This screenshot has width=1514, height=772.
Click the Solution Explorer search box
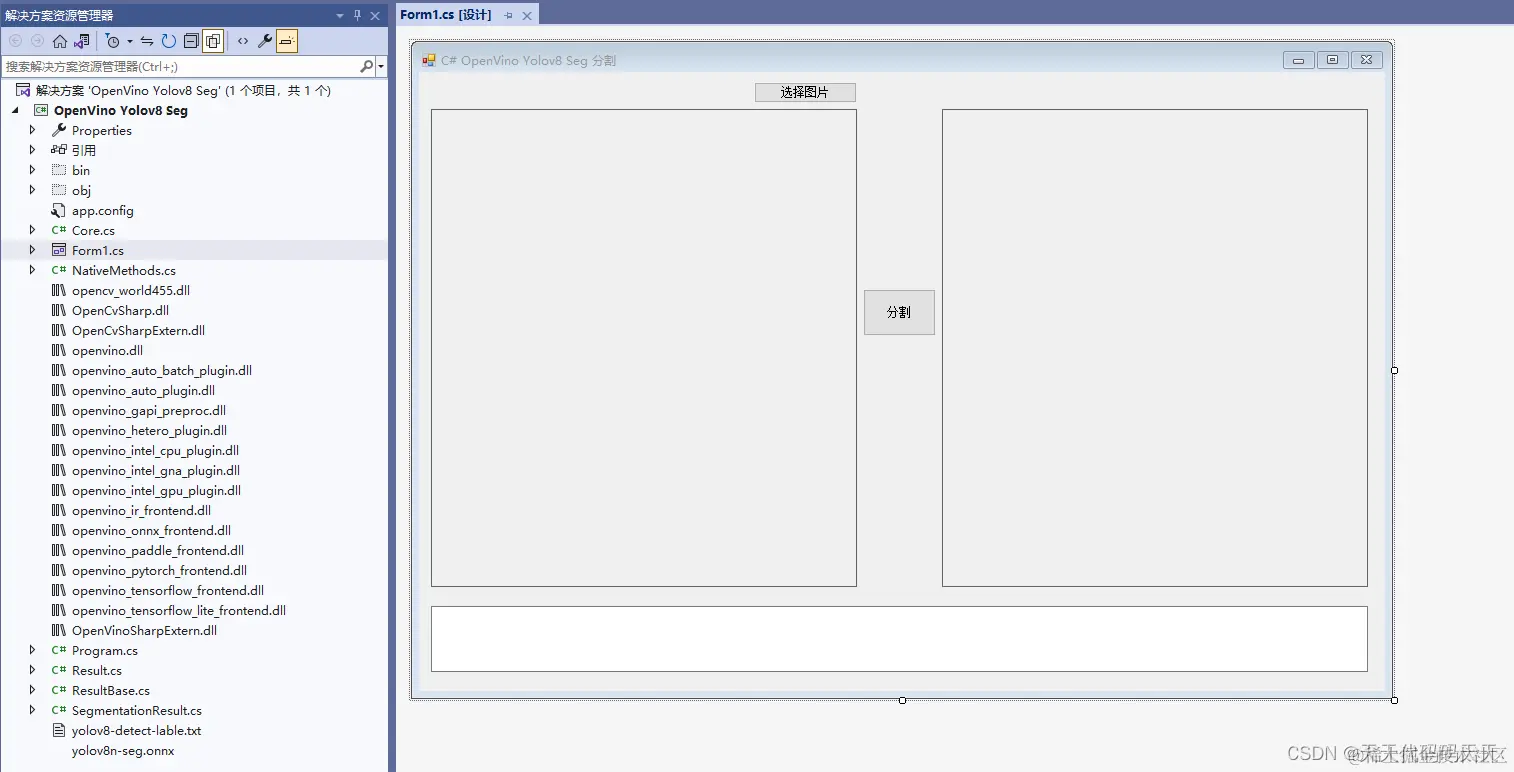coord(180,66)
